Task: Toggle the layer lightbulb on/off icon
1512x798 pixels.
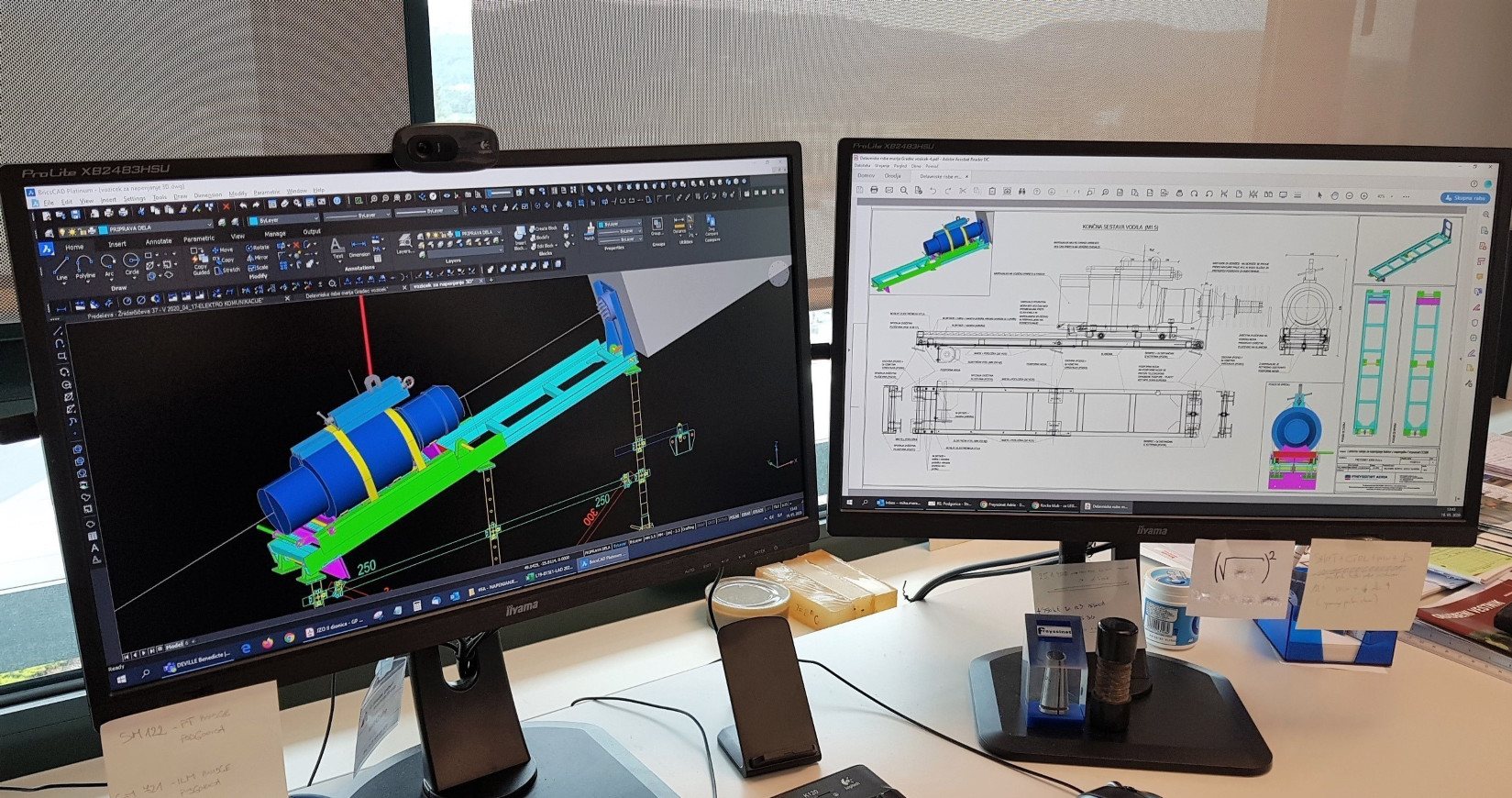Action: tap(62, 231)
